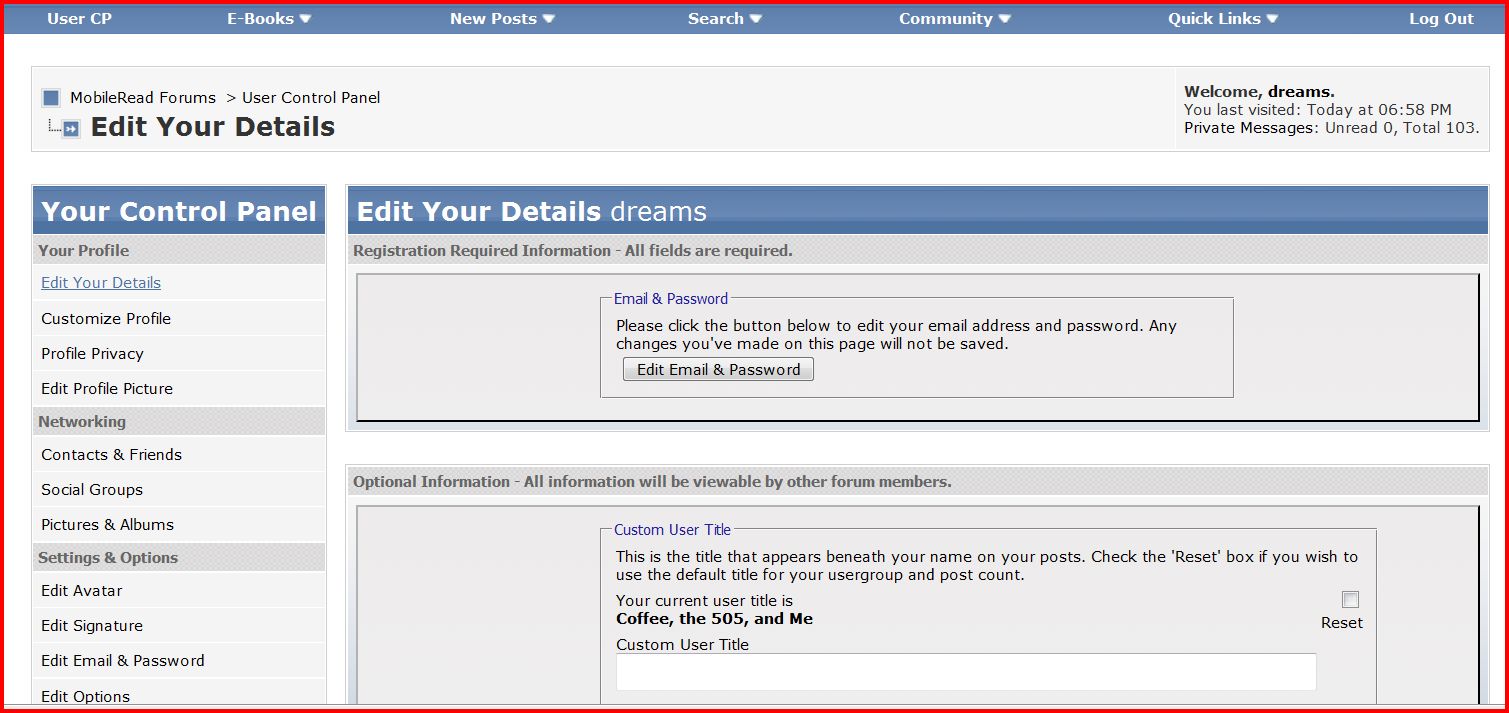Click the Your Control Panel header
The height and width of the screenshot is (713, 1509).
(179, 212)
